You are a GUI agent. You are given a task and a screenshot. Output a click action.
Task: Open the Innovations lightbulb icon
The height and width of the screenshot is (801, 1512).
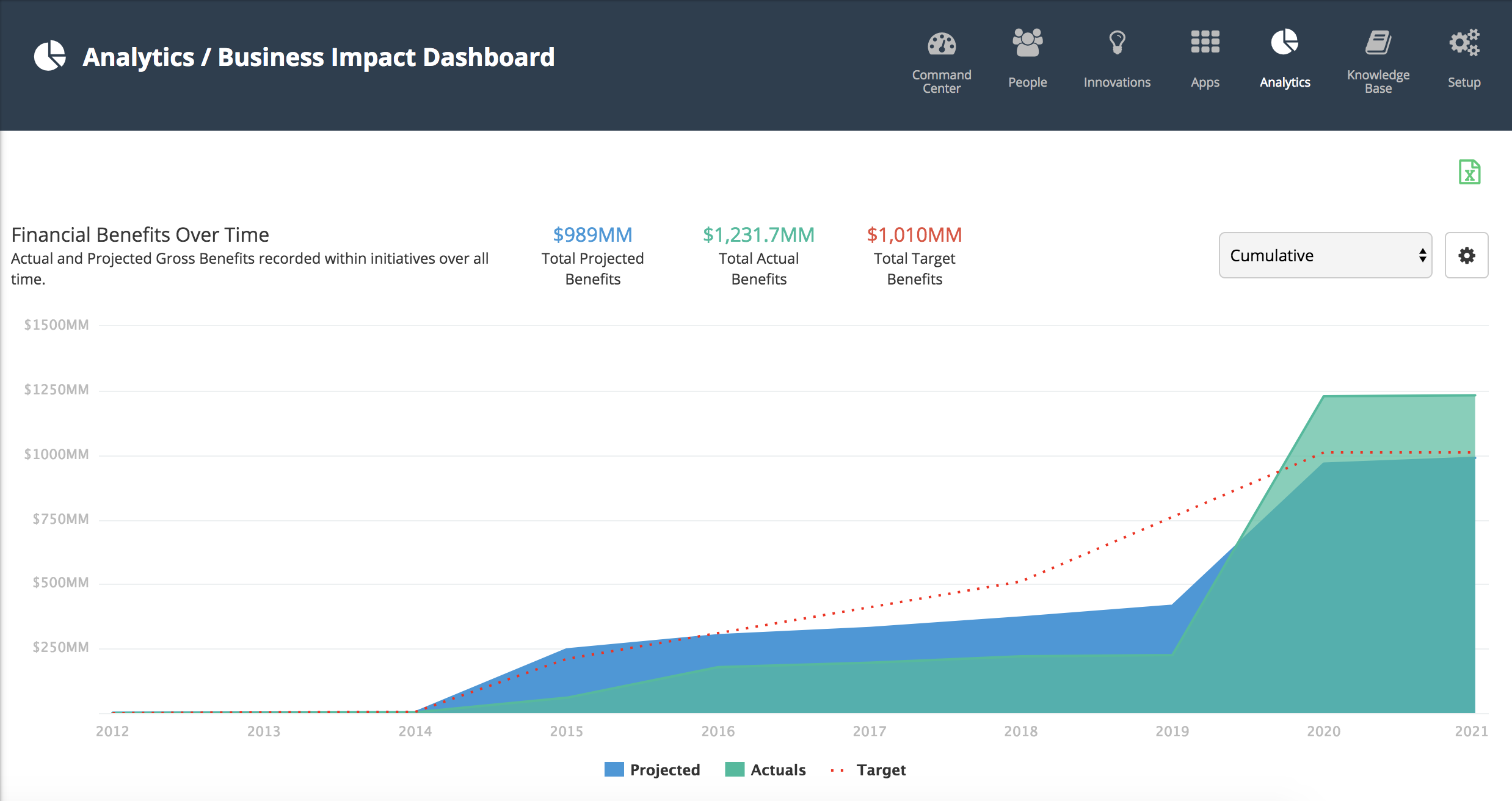click(1117, 43)
